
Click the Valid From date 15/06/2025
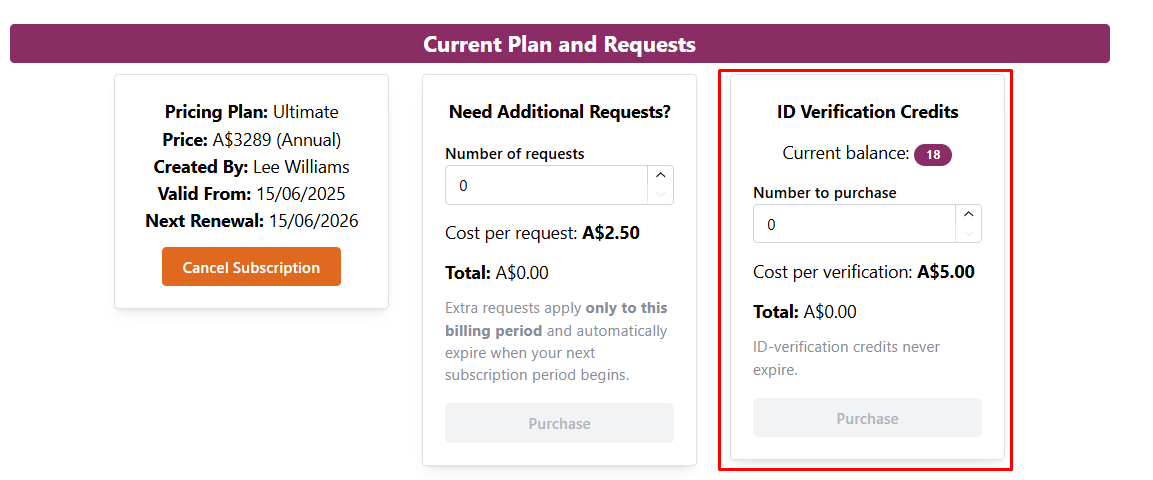(x=297, y=194)
